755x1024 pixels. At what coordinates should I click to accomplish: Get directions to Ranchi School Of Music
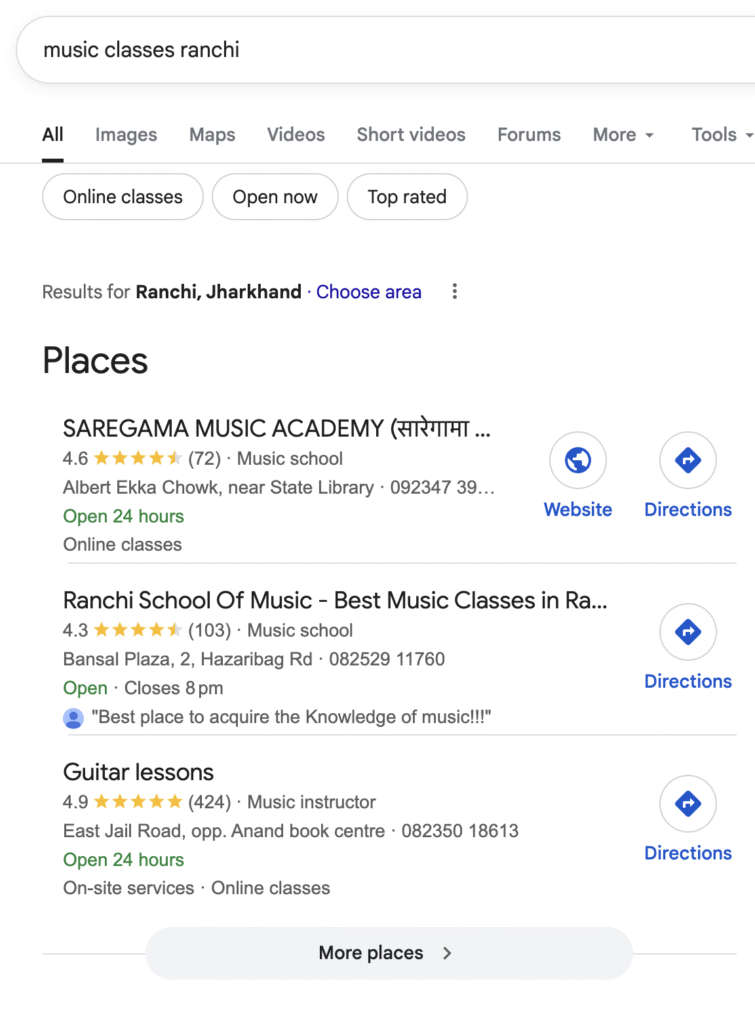tap(688, 632)
